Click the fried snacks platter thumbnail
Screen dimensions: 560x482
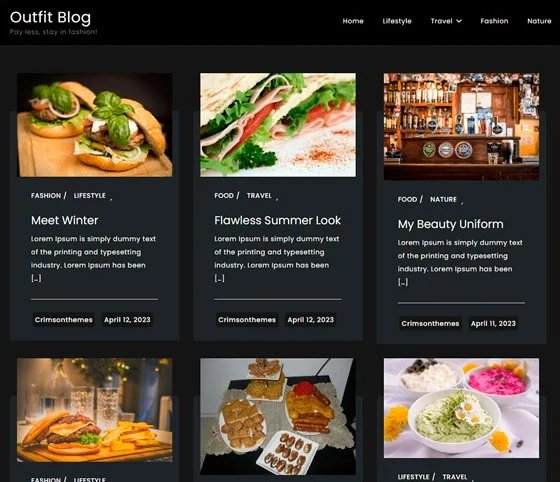point(278,416)
